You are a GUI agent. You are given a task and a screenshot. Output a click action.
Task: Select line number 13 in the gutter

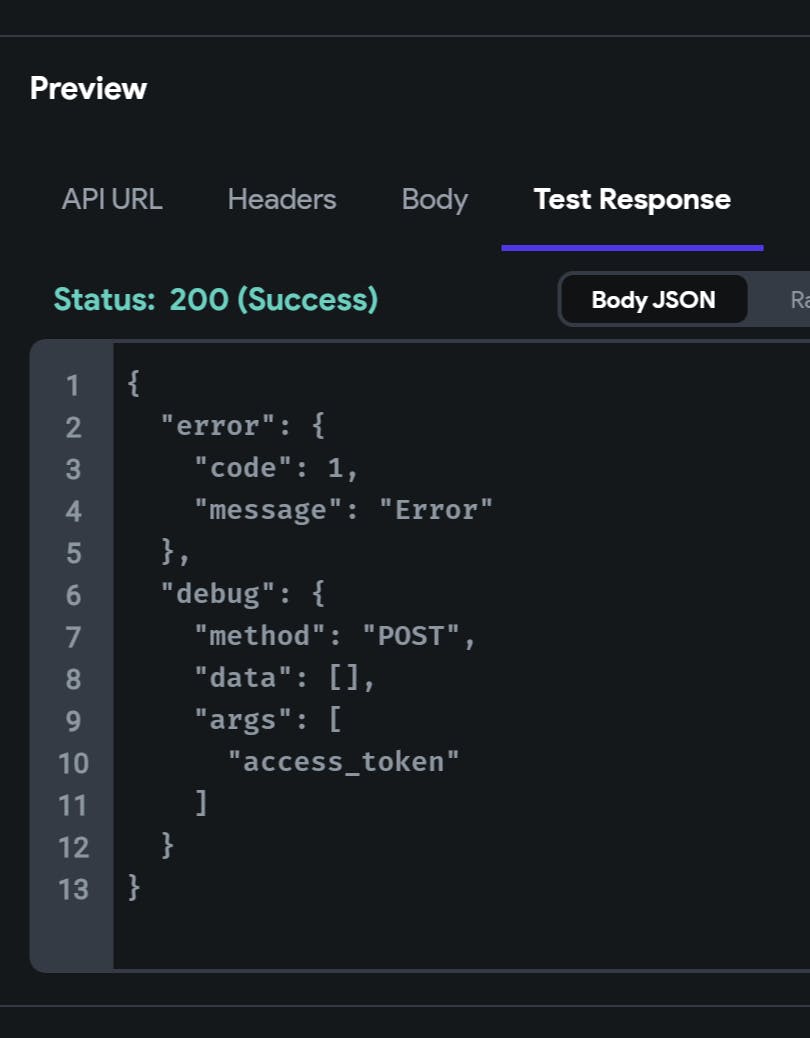pos(73,889)
